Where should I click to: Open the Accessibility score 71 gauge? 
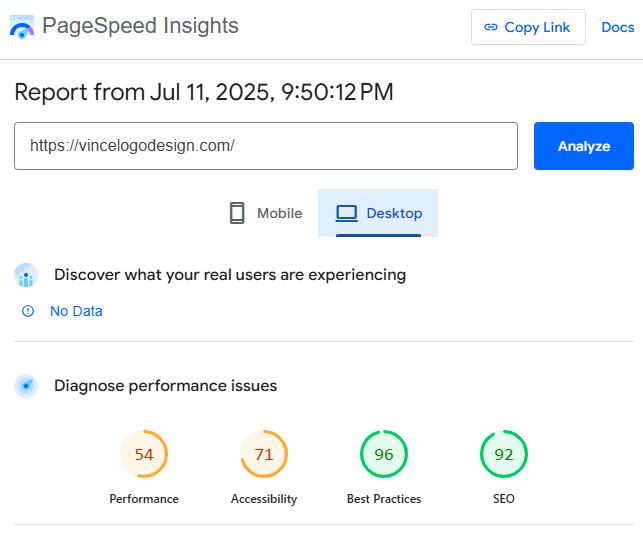click(x=264, y=454)
